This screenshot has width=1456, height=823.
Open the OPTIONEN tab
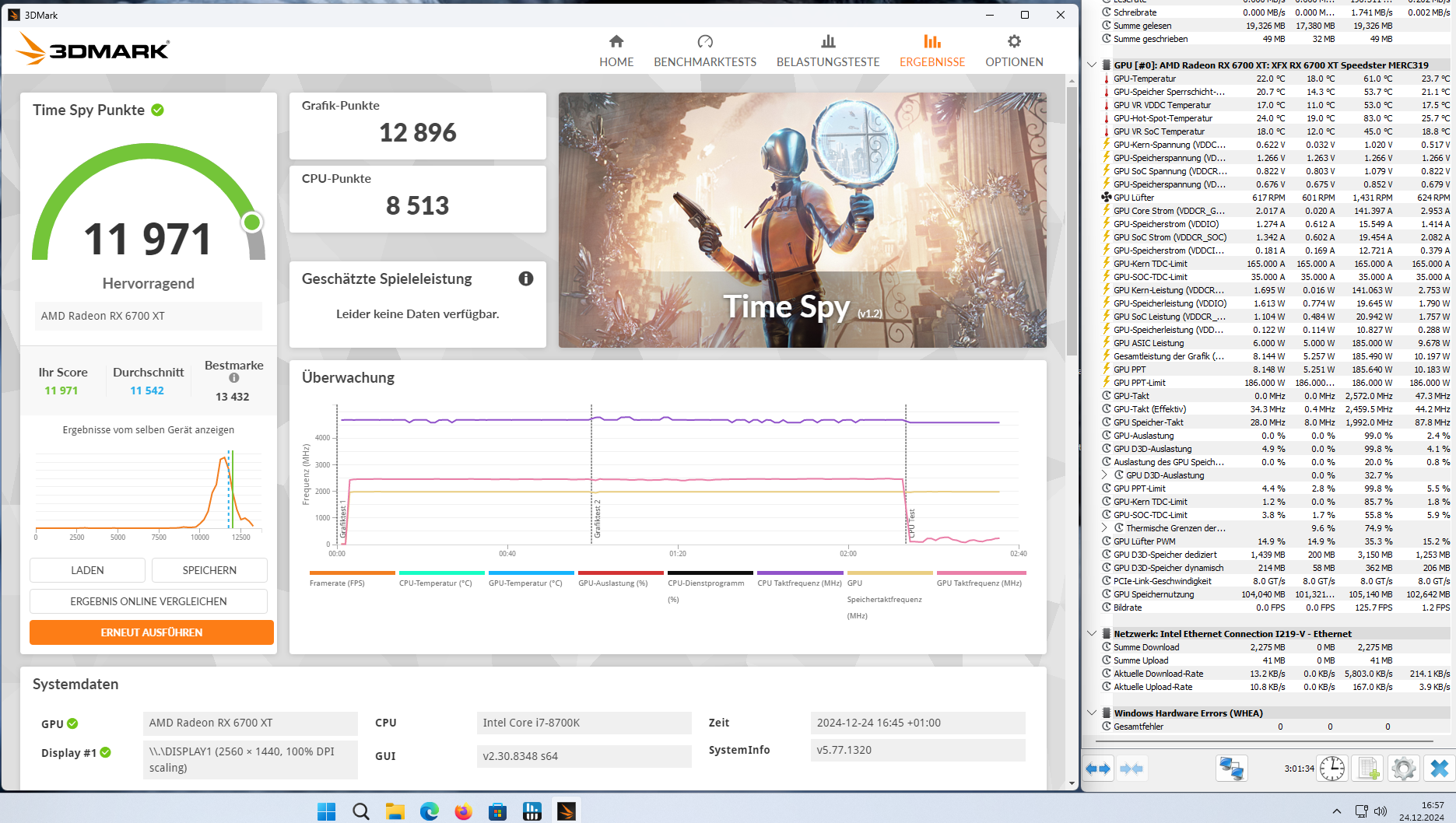[x=1014, y=51]
